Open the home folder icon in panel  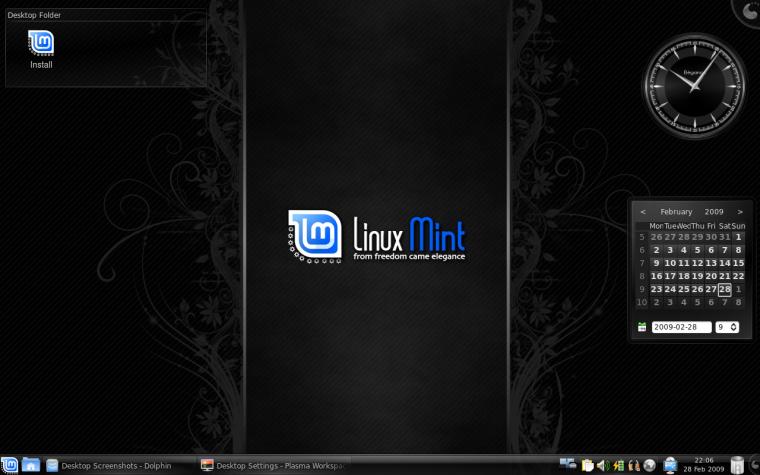31,465
